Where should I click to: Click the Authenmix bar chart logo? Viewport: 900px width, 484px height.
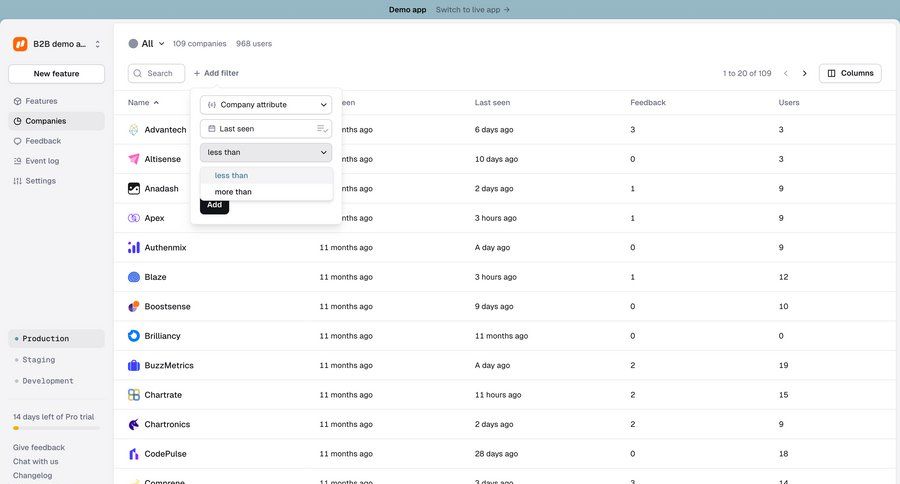point(134,247)
